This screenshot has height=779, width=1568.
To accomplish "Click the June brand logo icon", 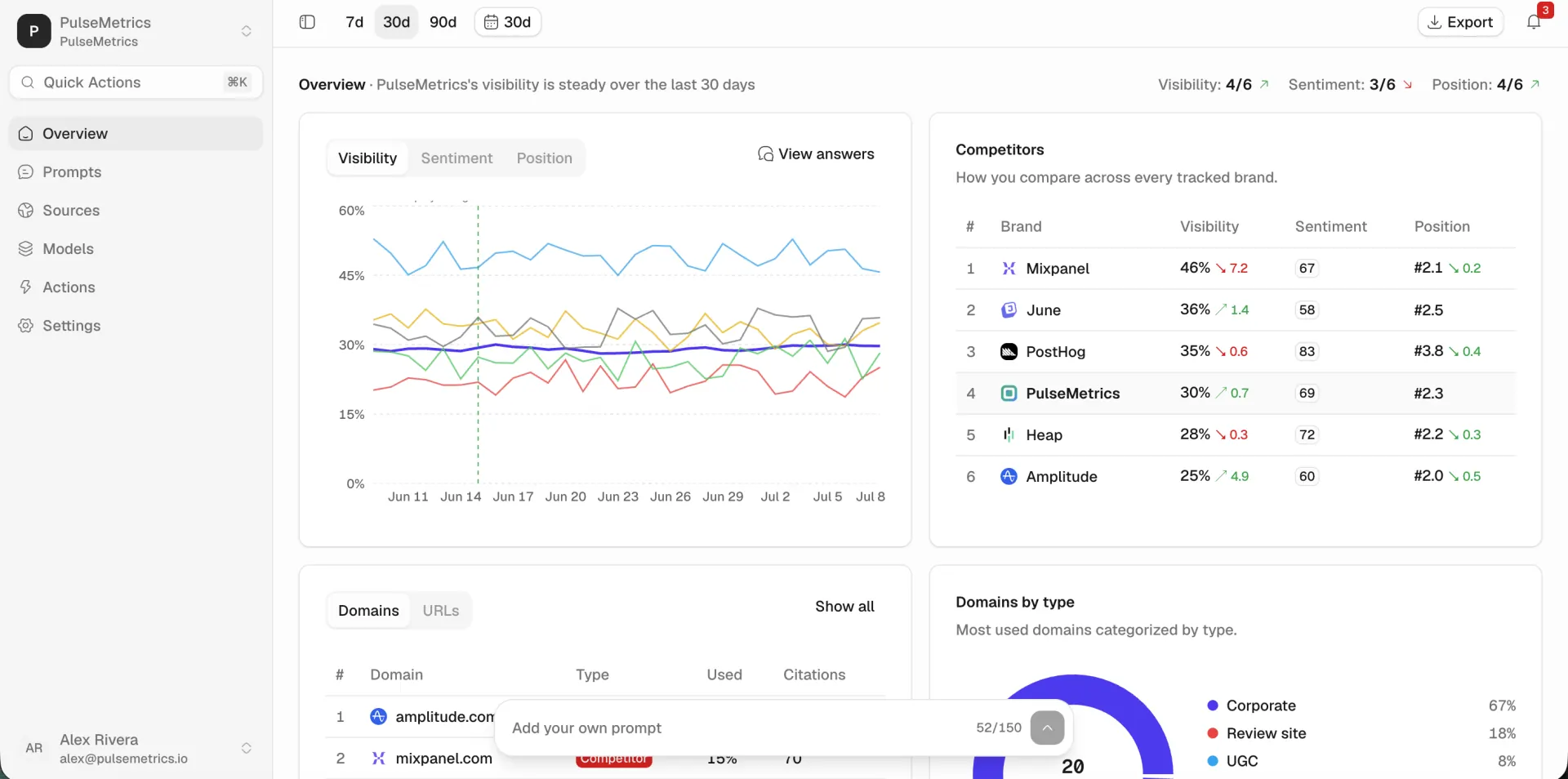I will click(x=1009, y=310).
